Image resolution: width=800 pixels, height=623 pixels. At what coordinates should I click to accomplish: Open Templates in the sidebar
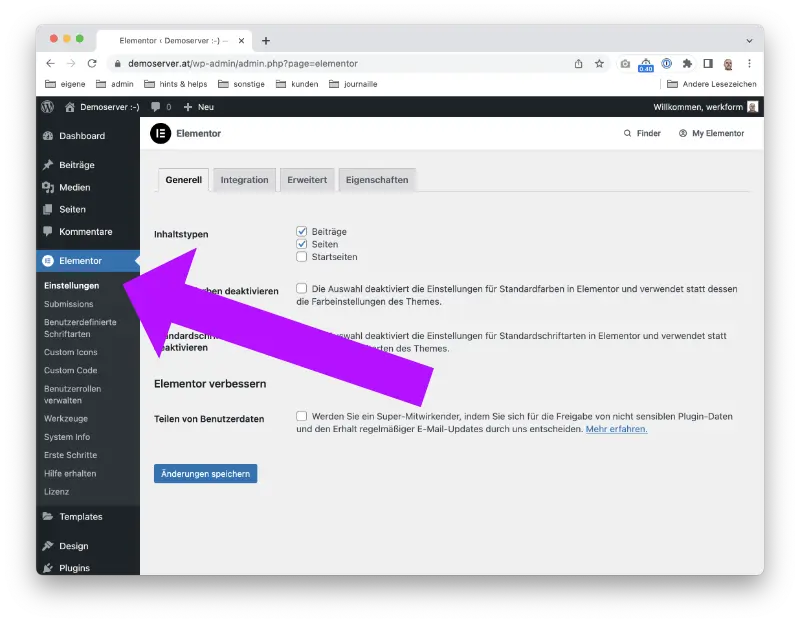[x=88, y=517]
